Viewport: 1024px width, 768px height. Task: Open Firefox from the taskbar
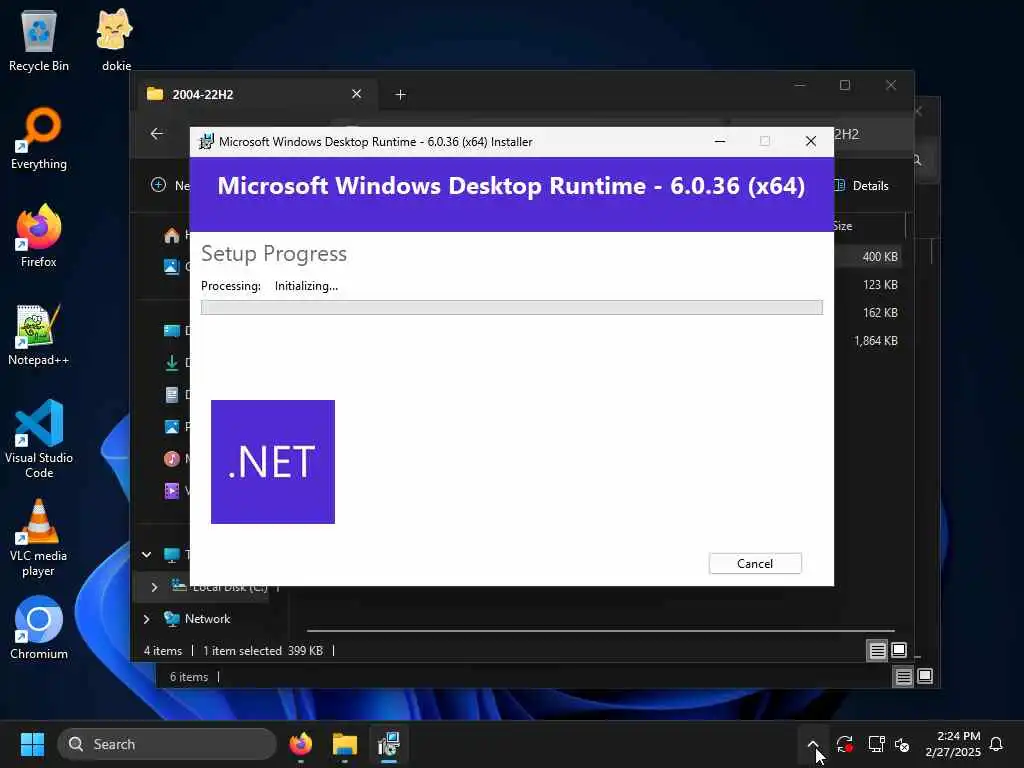click(300, 744)
